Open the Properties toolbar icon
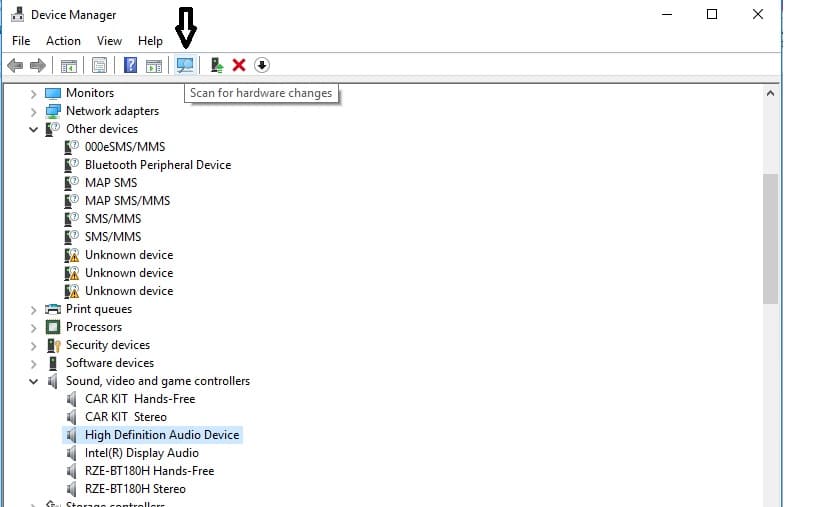This screenshot has height=507, width=819. 99,65
